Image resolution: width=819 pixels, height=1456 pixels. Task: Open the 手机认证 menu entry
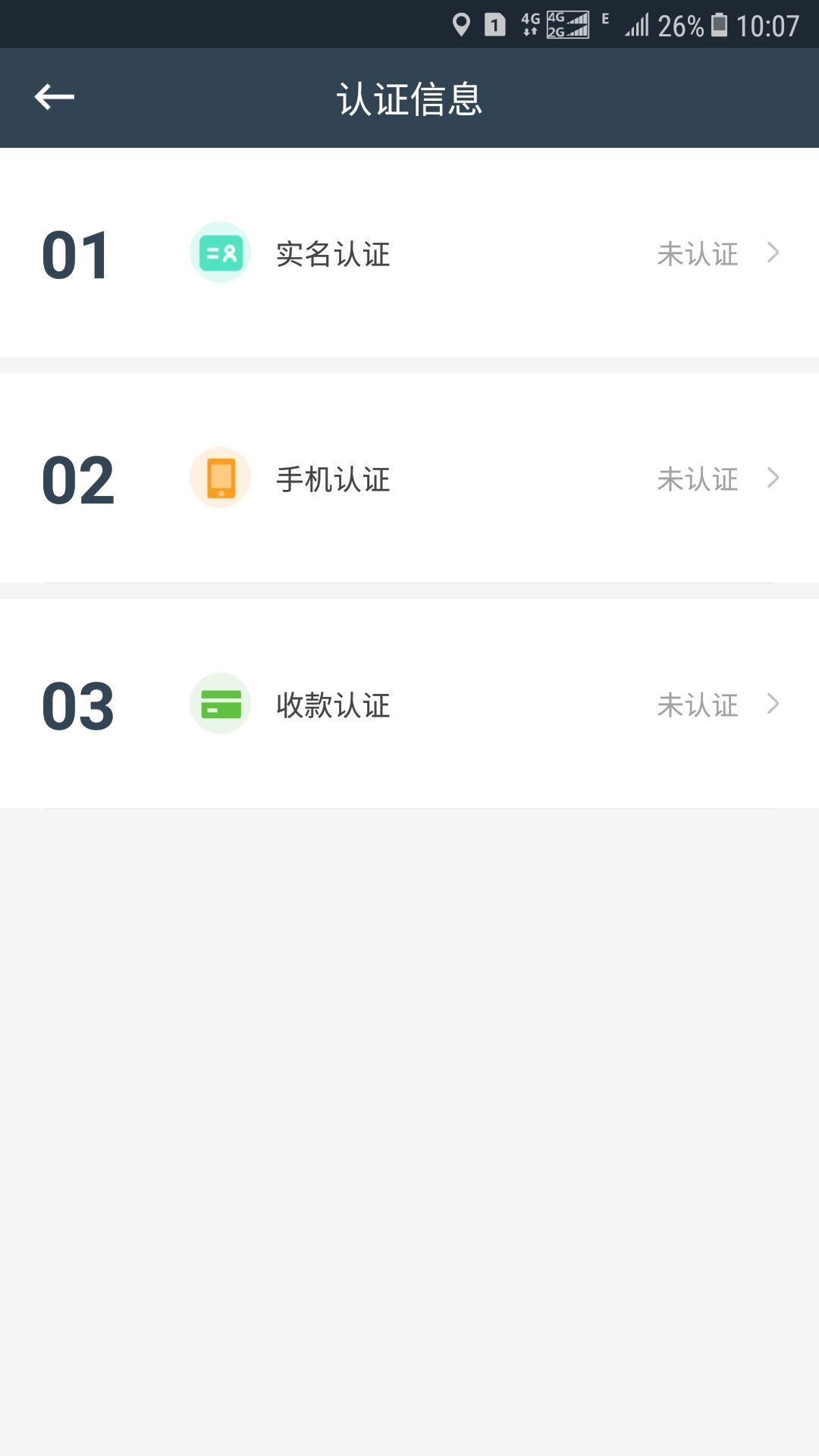click(333, 479)
